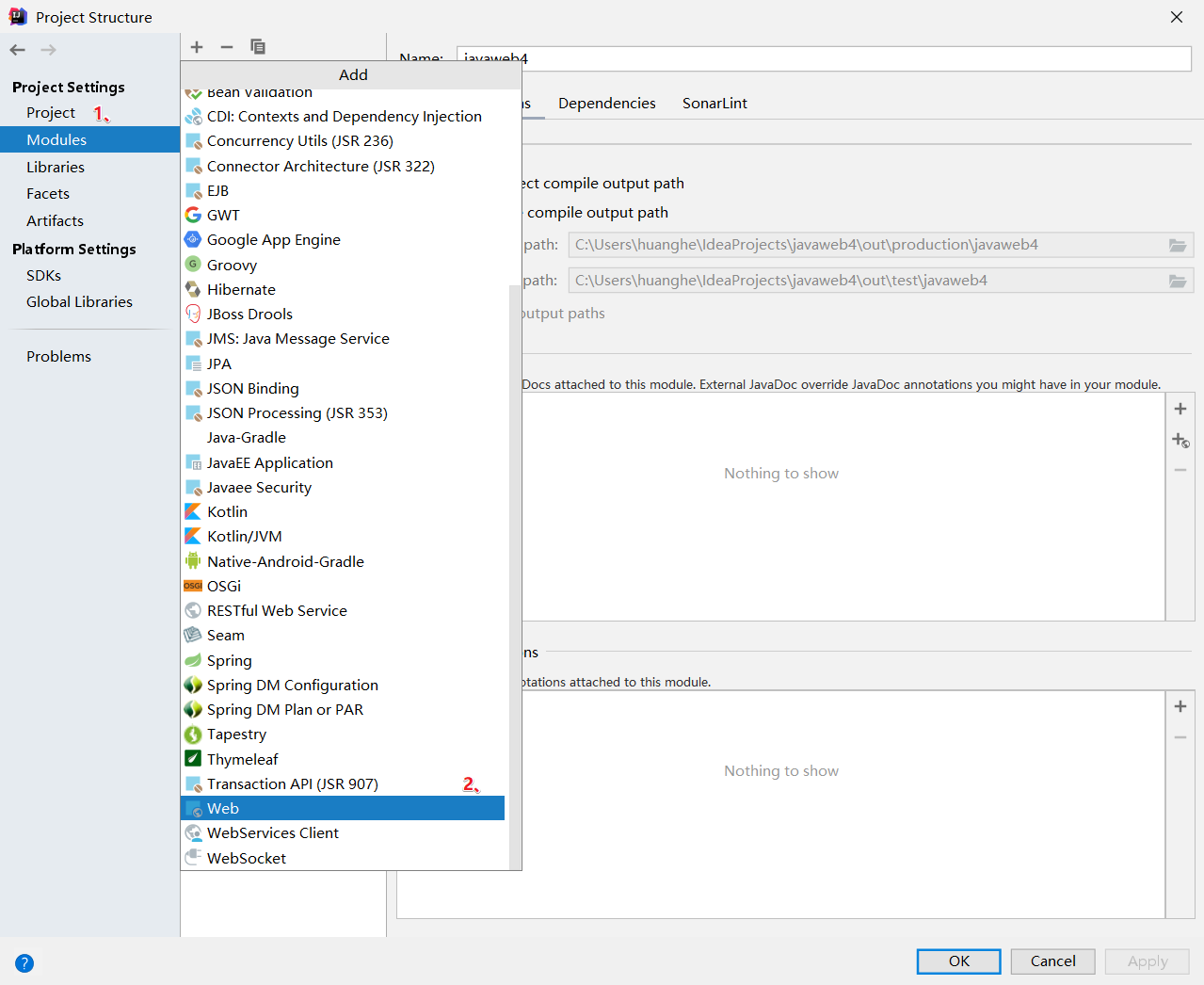Choose Javaee Security entry
Screen dimensions: 1204x985
(343, 487)
